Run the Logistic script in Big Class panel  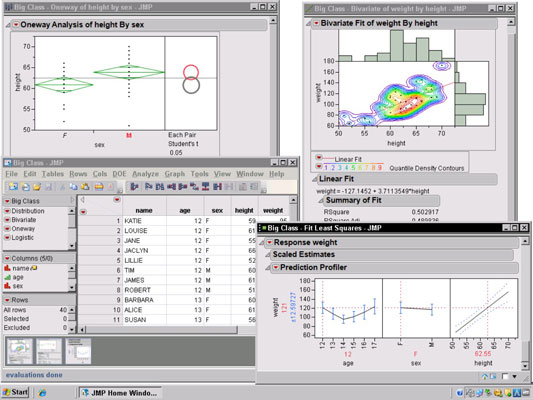22,238
